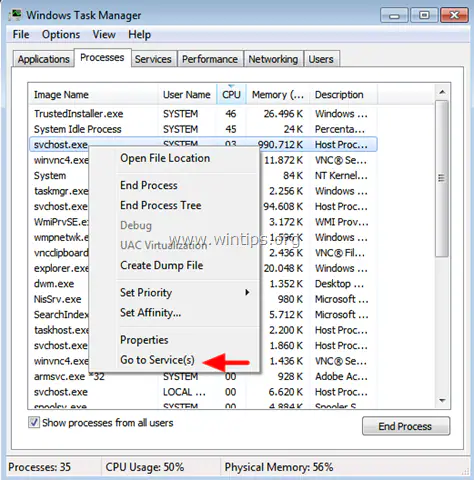Click scrollbar down arrow of process list
Image resolution: width=474 pixels, height=480 pixels.
tap(442, 400)
